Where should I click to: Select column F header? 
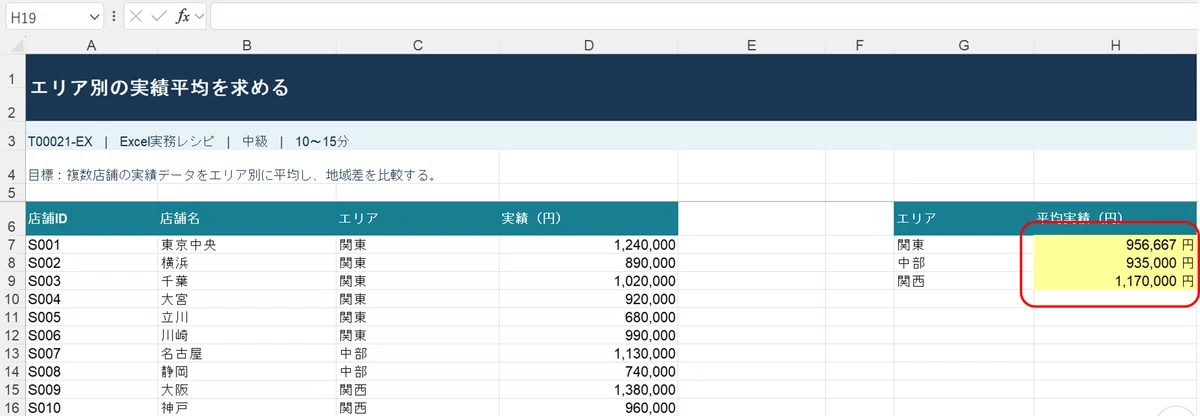859,45
